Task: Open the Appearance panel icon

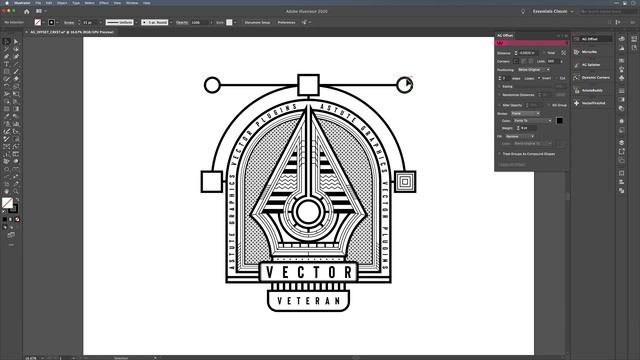Action: (621, 121)
